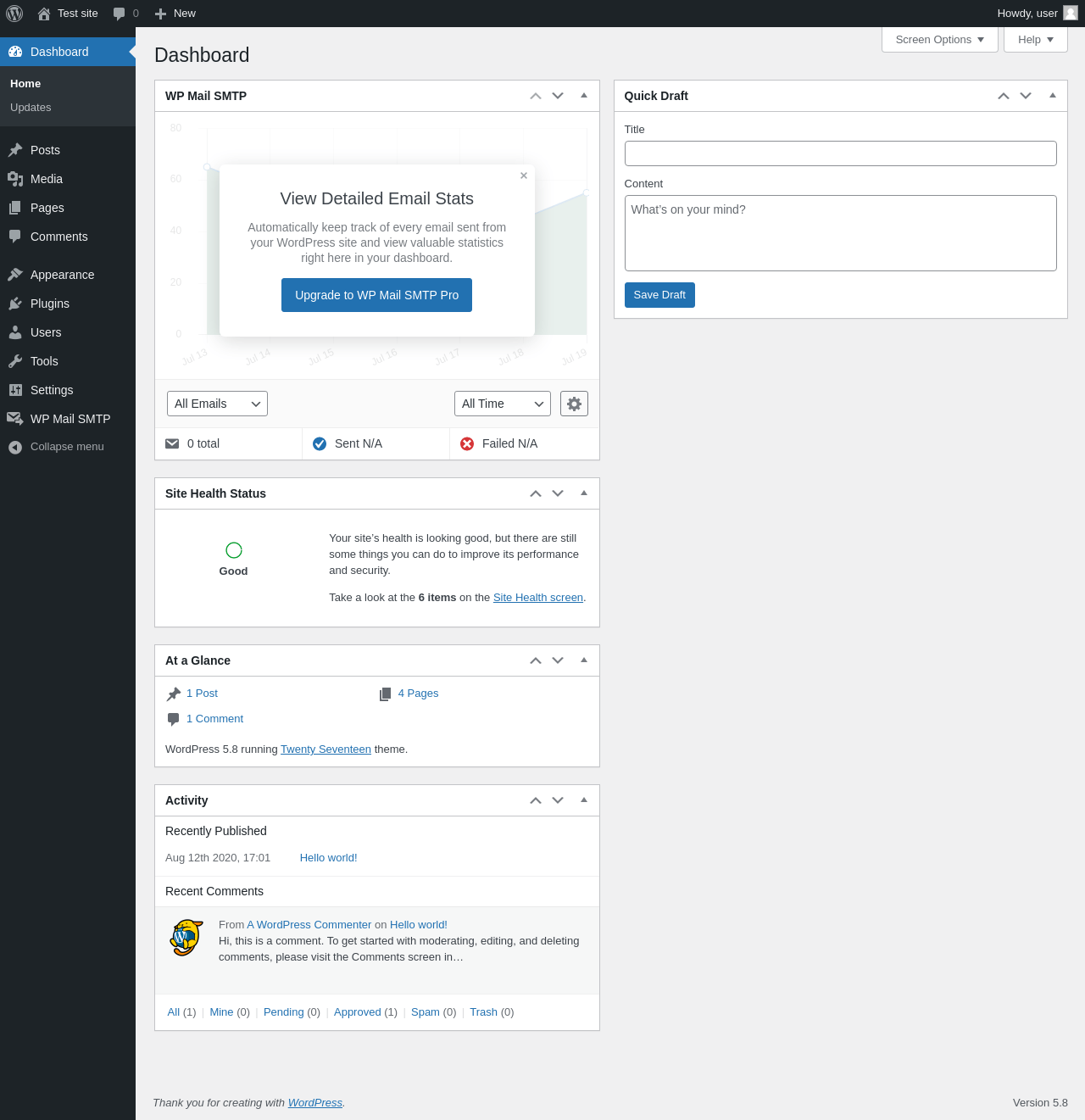
Task: Move Quick Draft widget down
Action: point(1026,96)
